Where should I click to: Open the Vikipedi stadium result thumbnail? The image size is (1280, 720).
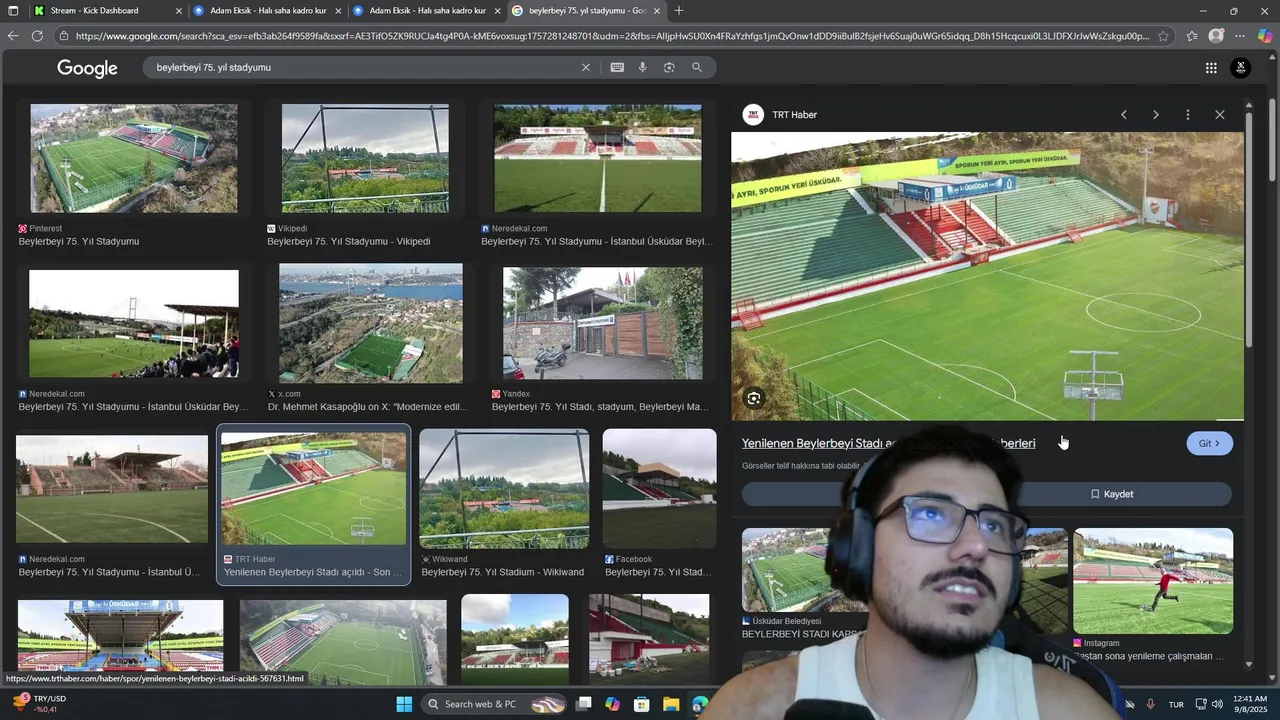(x=365, y=158)
